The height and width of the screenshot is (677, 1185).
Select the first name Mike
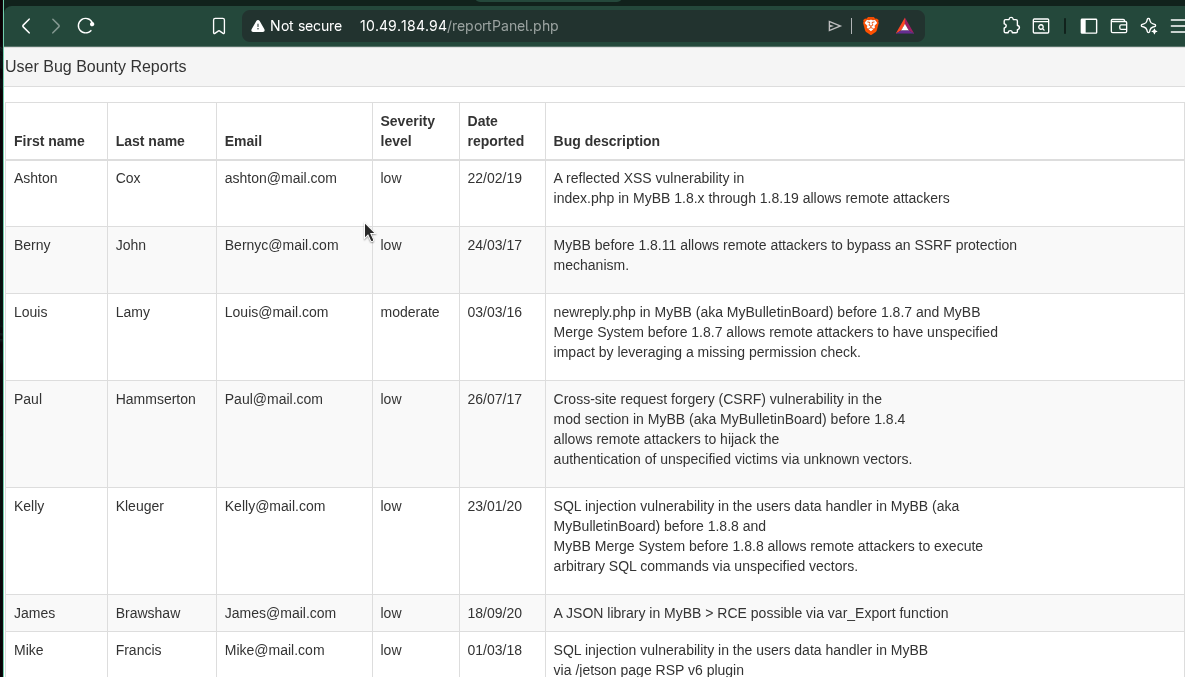[x=29, y=651]
